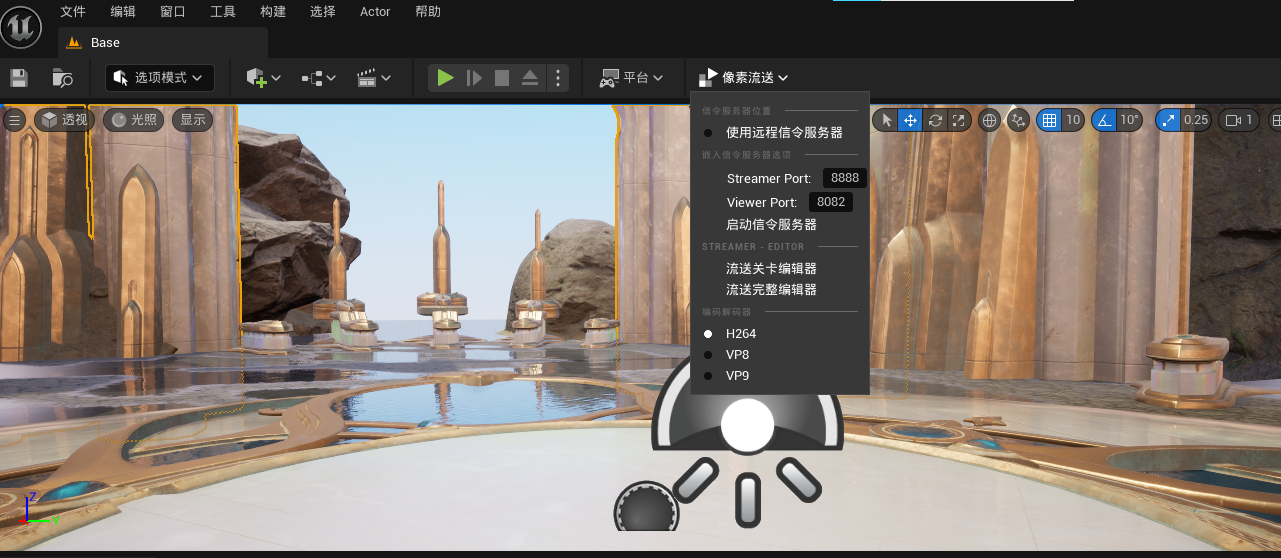Open the add actor cube dropdown

(264, 78)
